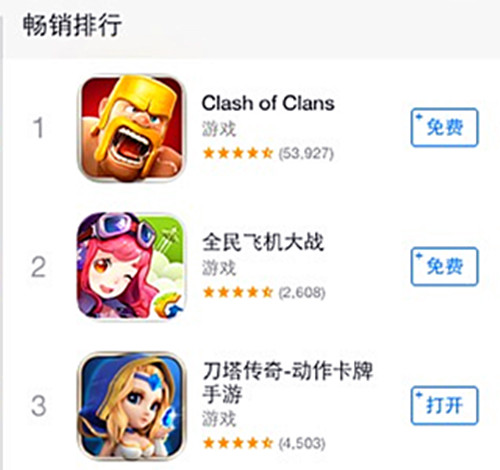Select the Clash of Clans title text

[x=268, y=103]
